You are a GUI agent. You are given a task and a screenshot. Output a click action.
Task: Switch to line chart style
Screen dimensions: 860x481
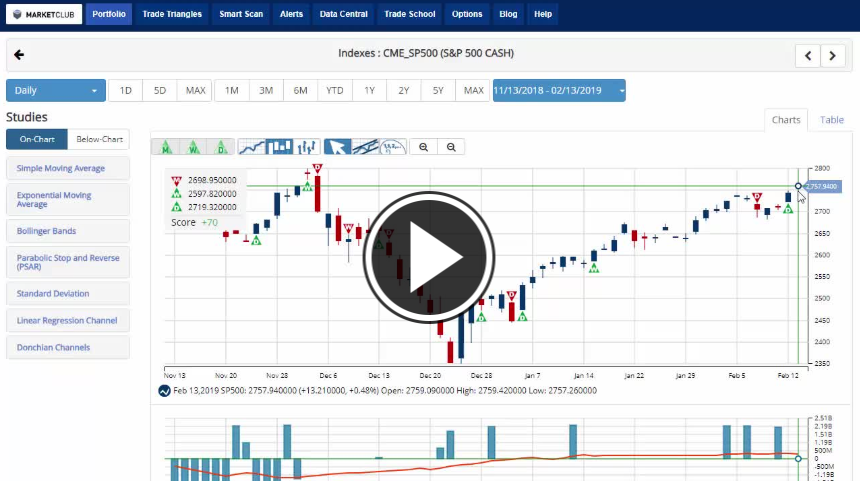pos(252,147)
